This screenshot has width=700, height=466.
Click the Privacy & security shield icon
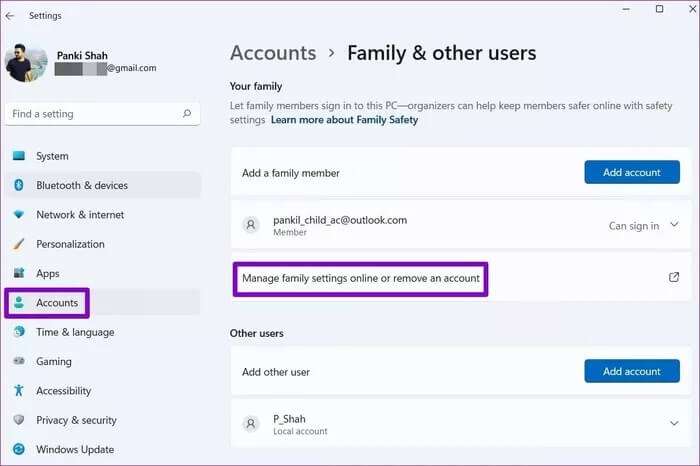(19, 420)
